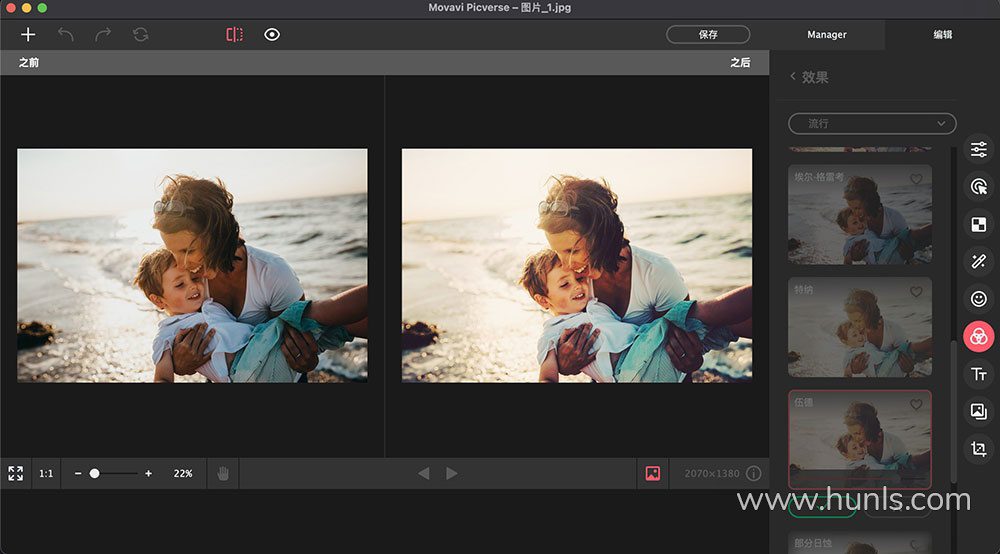Screen dimensions: 1000x554
Task: Select the Text tool icon
Action: 978,374
